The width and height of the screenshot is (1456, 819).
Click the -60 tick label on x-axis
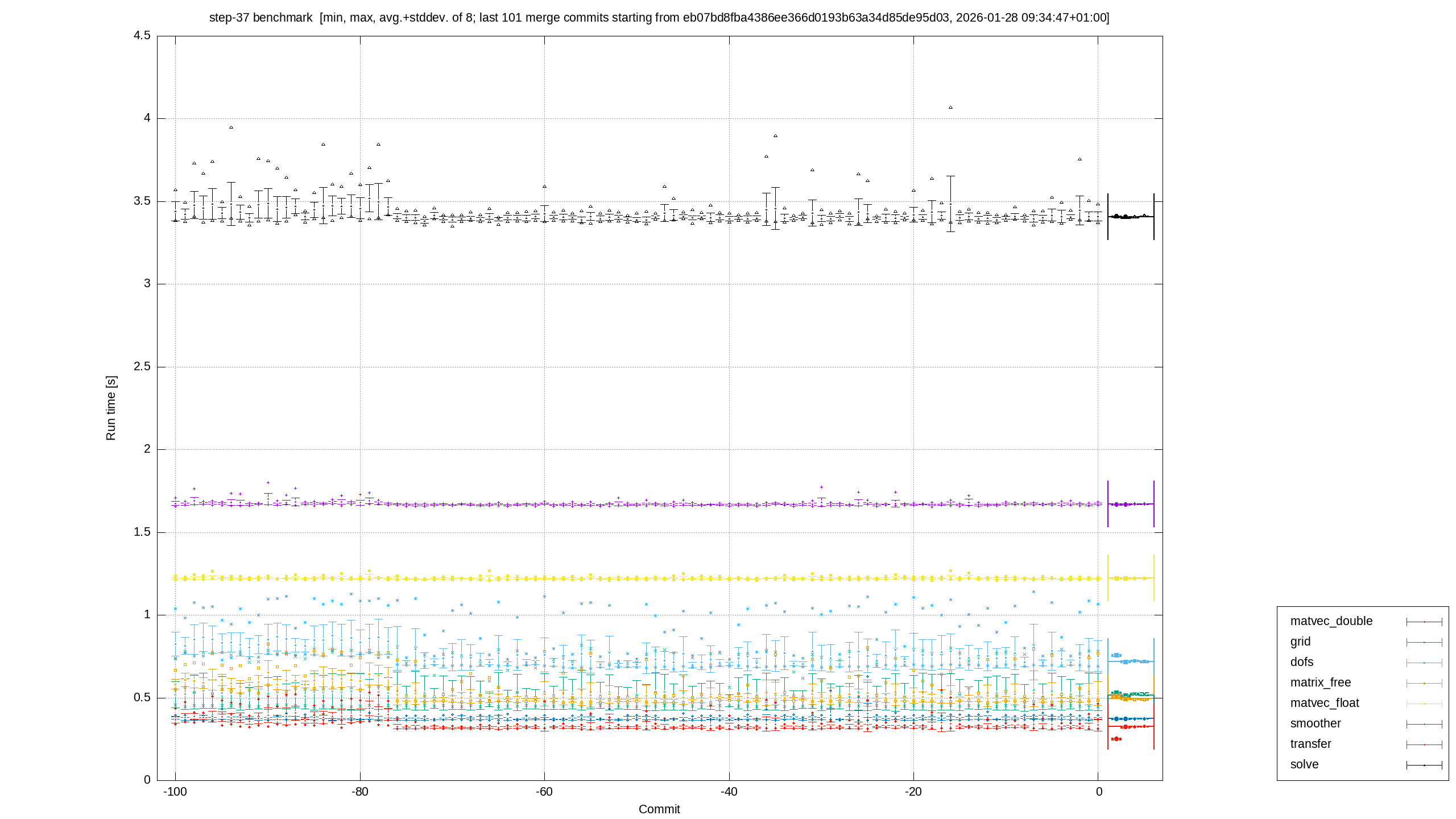click(x=544, y=792)
